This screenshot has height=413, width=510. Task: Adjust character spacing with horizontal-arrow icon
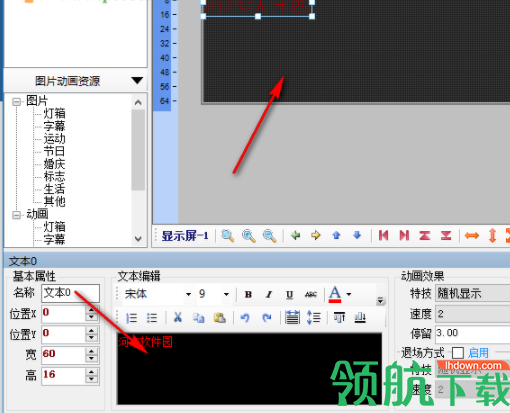pos(292,317)
